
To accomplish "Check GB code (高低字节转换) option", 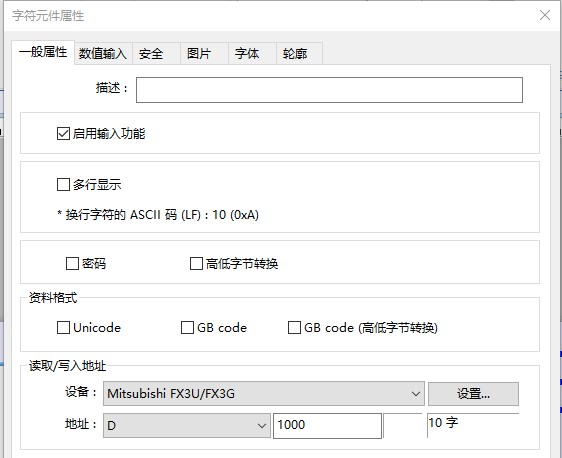I will coord(294,328).
